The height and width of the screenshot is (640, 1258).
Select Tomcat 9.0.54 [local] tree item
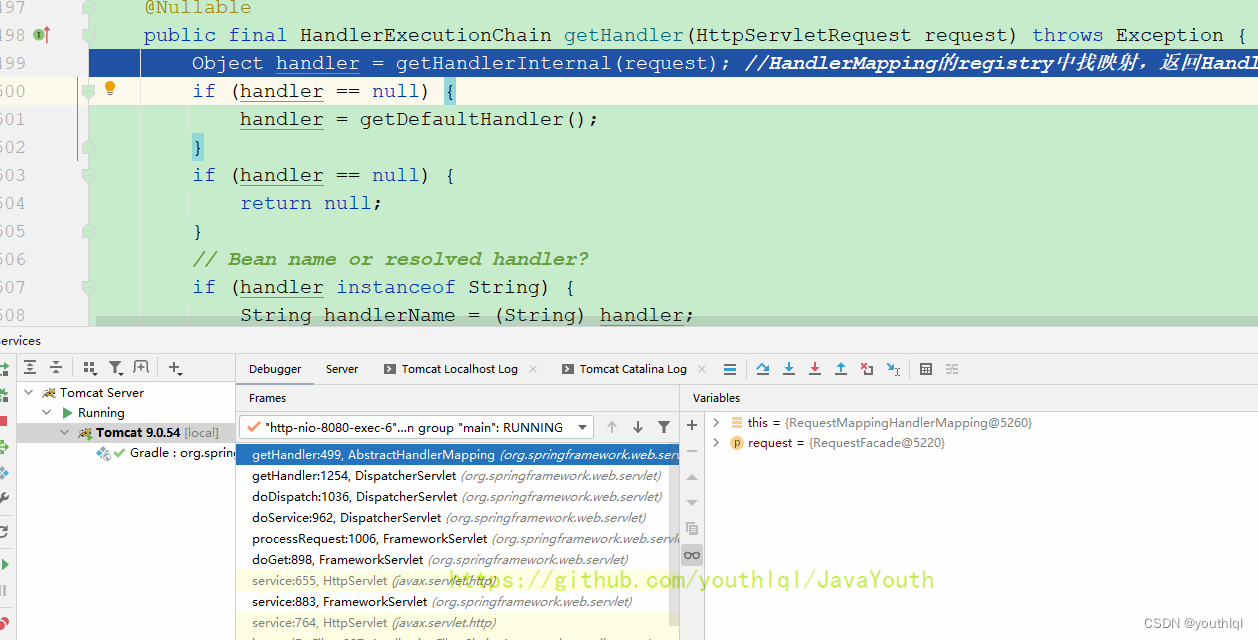(x=126, y=433)
